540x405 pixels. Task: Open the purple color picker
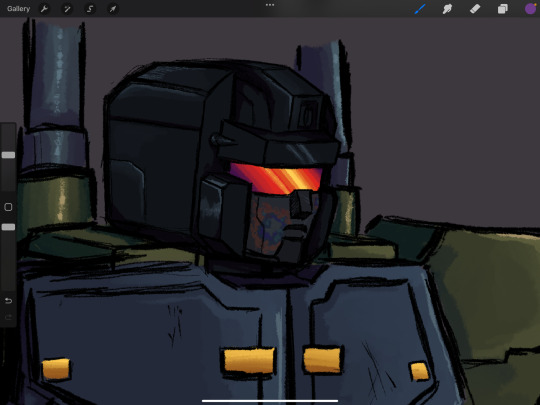(x=530, y=9)
